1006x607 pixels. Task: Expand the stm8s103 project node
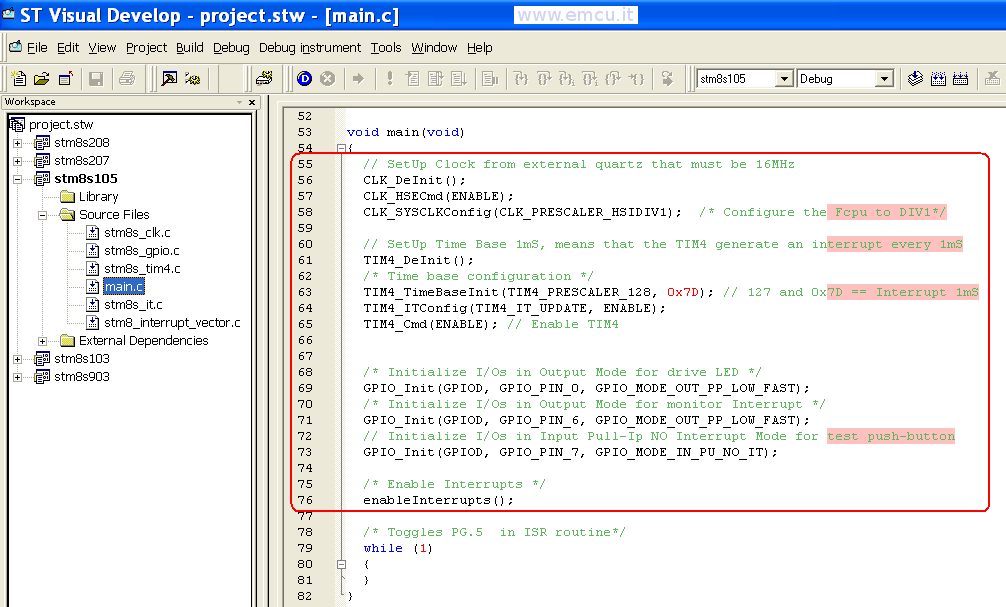17,359
